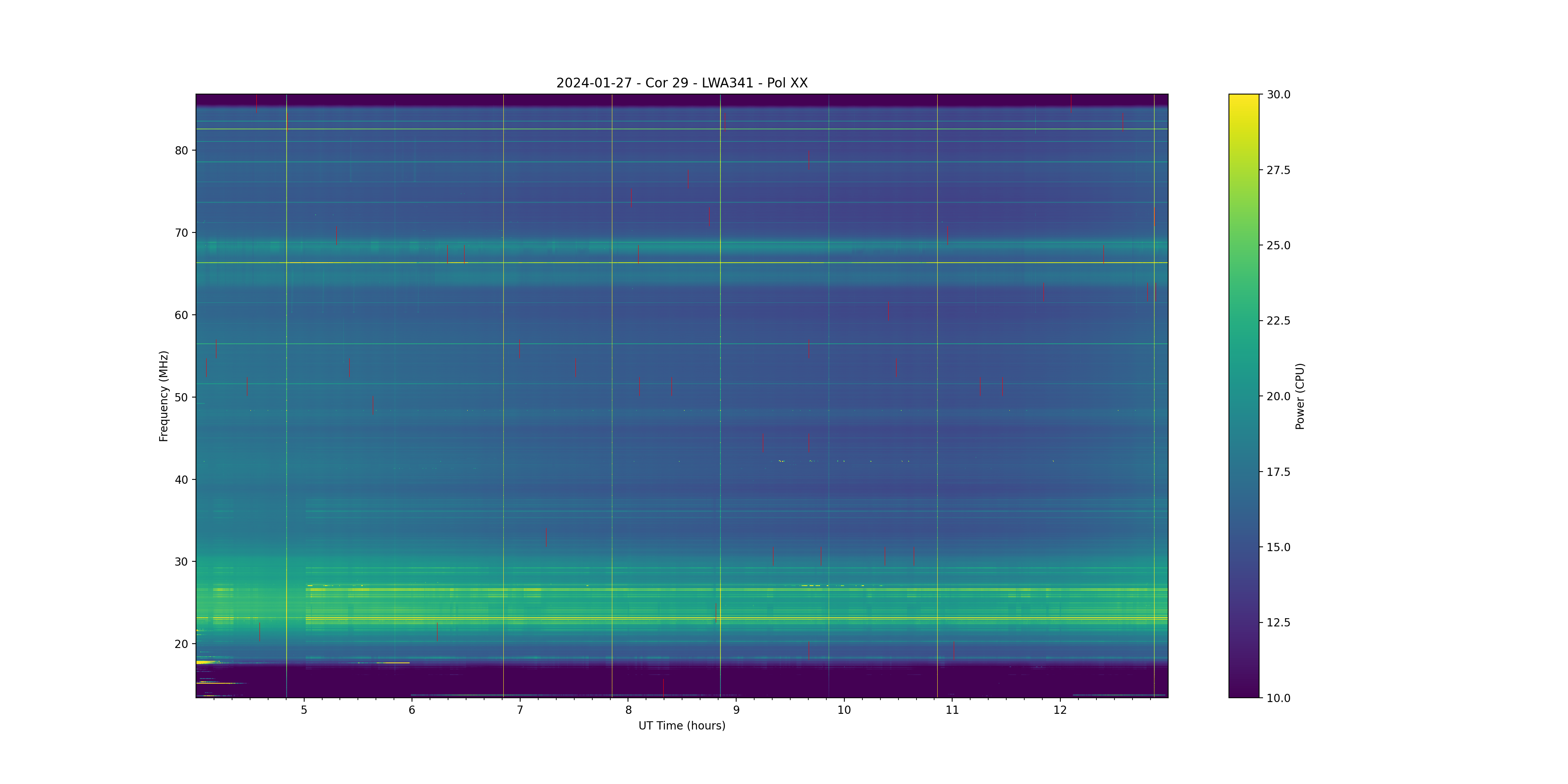The image size is (1568, 784).
Task: Click the plot title '2024-01-27 - Cor 29 - LWA341 - Pol XX'
Action: 682,83
